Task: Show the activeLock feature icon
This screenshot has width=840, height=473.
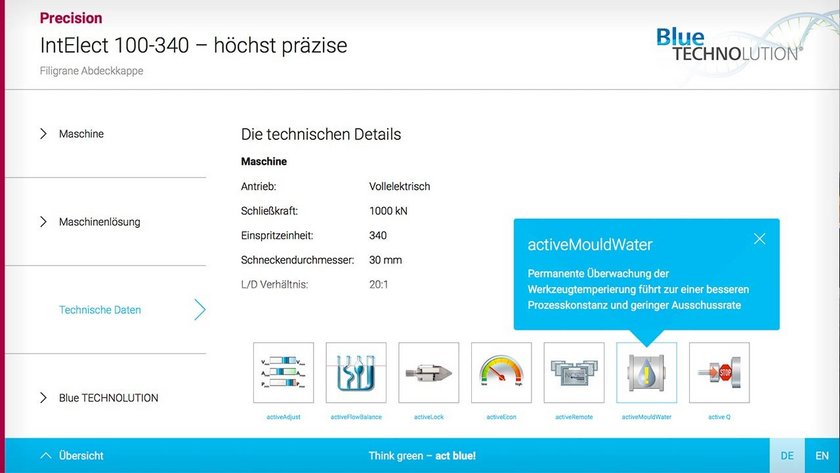Action: [x=429, y=373]
